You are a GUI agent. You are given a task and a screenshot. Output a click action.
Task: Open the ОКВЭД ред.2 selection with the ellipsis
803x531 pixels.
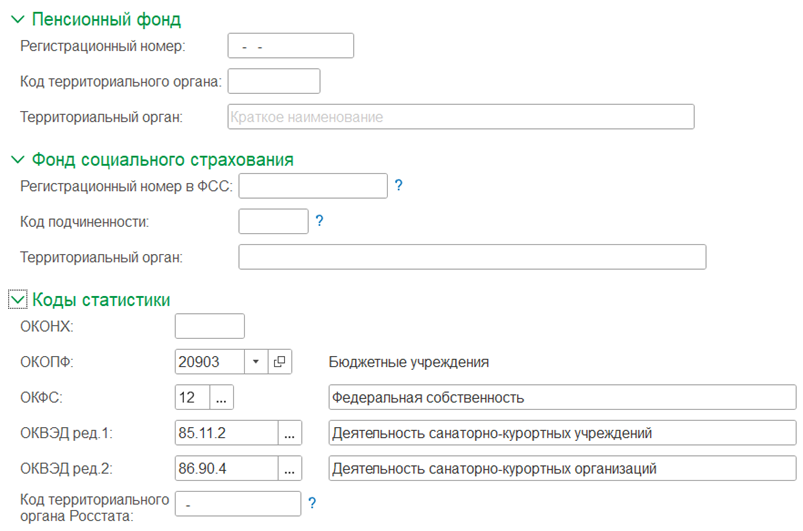tap(290, 469)
